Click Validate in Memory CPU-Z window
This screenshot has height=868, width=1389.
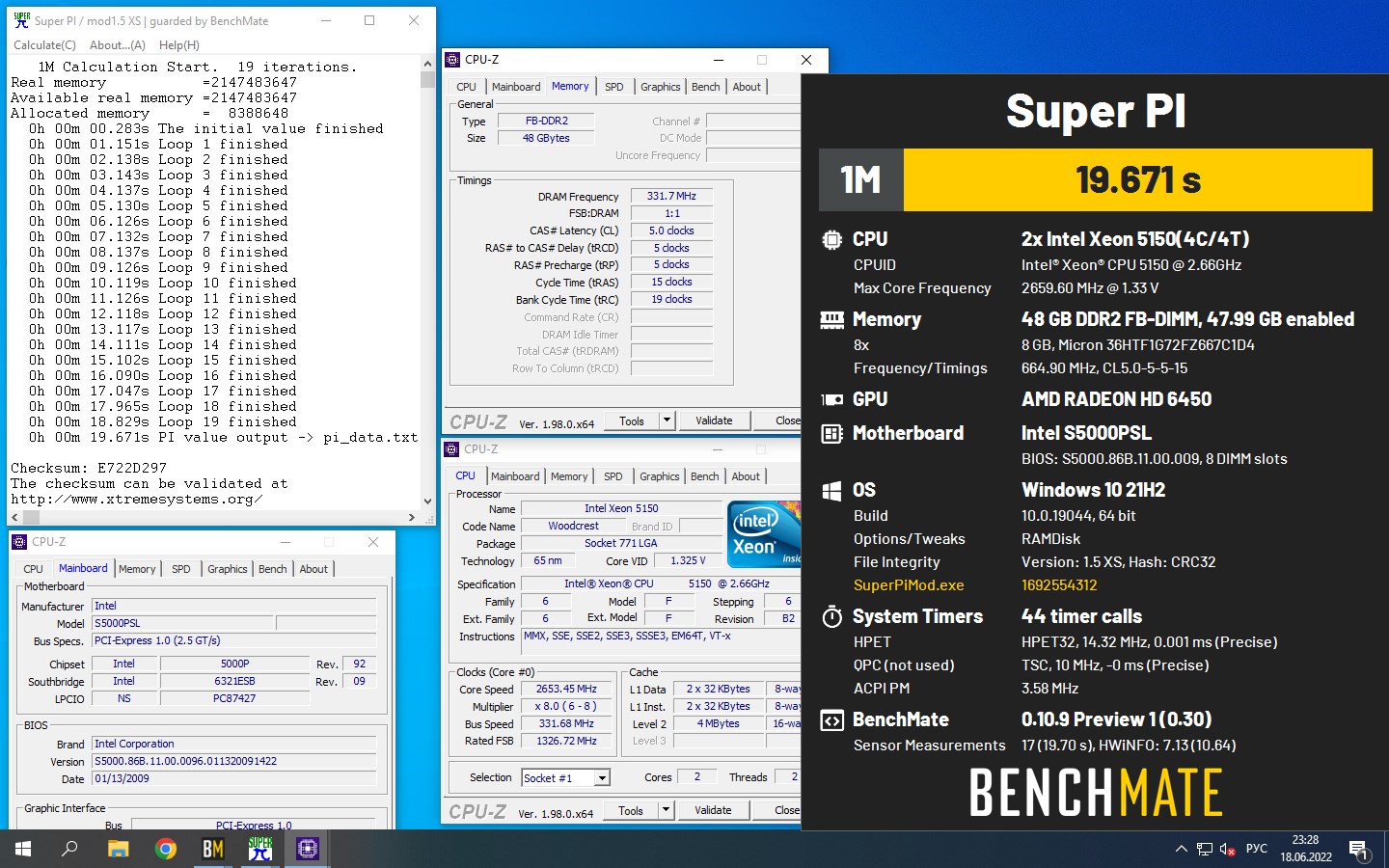(714, 420)
